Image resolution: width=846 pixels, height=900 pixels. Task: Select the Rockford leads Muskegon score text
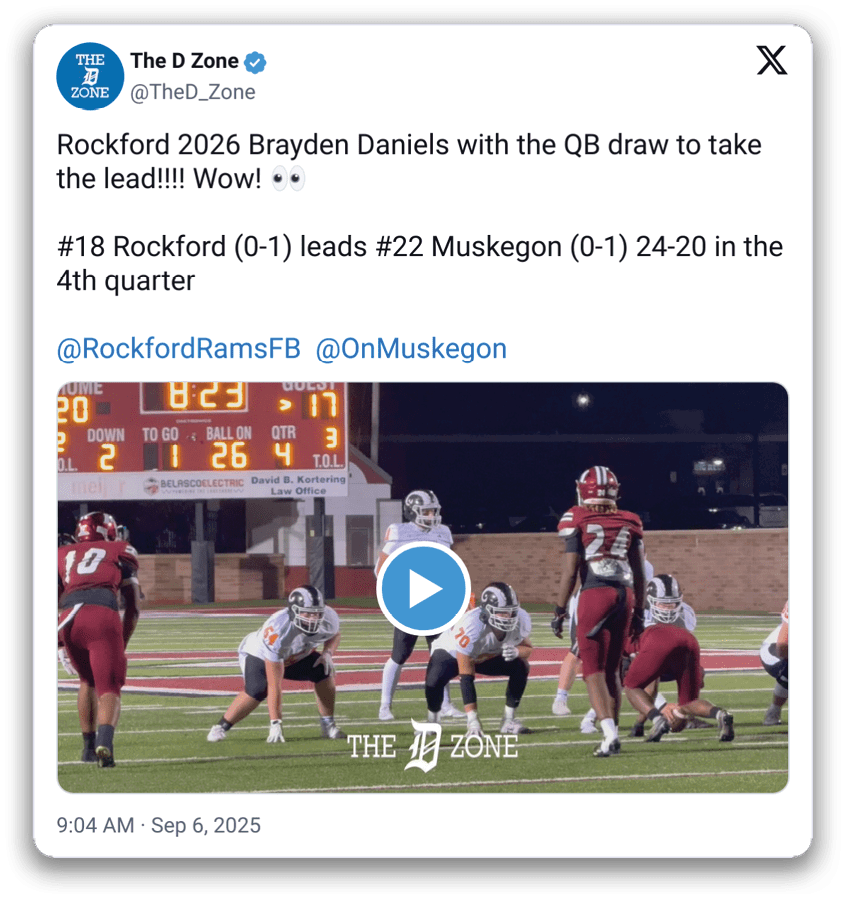420,263
